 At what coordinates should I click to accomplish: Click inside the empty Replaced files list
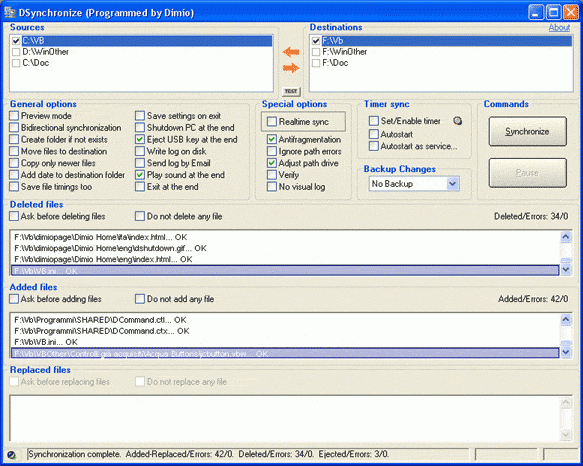click(284, 418)
